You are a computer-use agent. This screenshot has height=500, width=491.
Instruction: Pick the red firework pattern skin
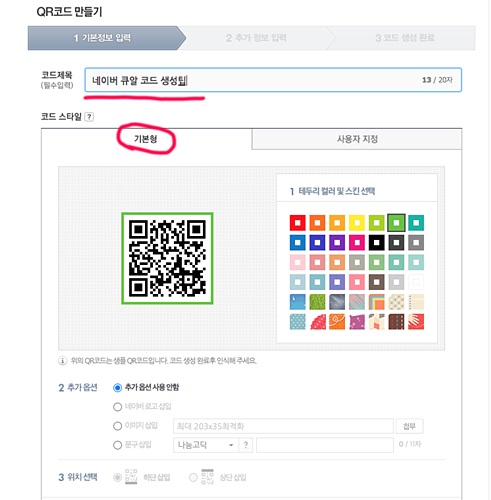pos(416,322)
